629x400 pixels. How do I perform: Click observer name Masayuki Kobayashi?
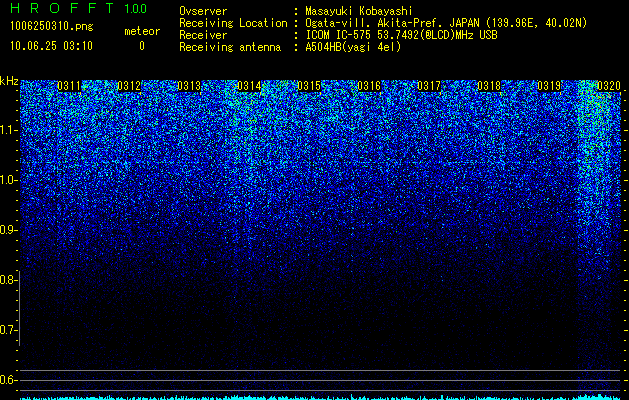point(359,11)
